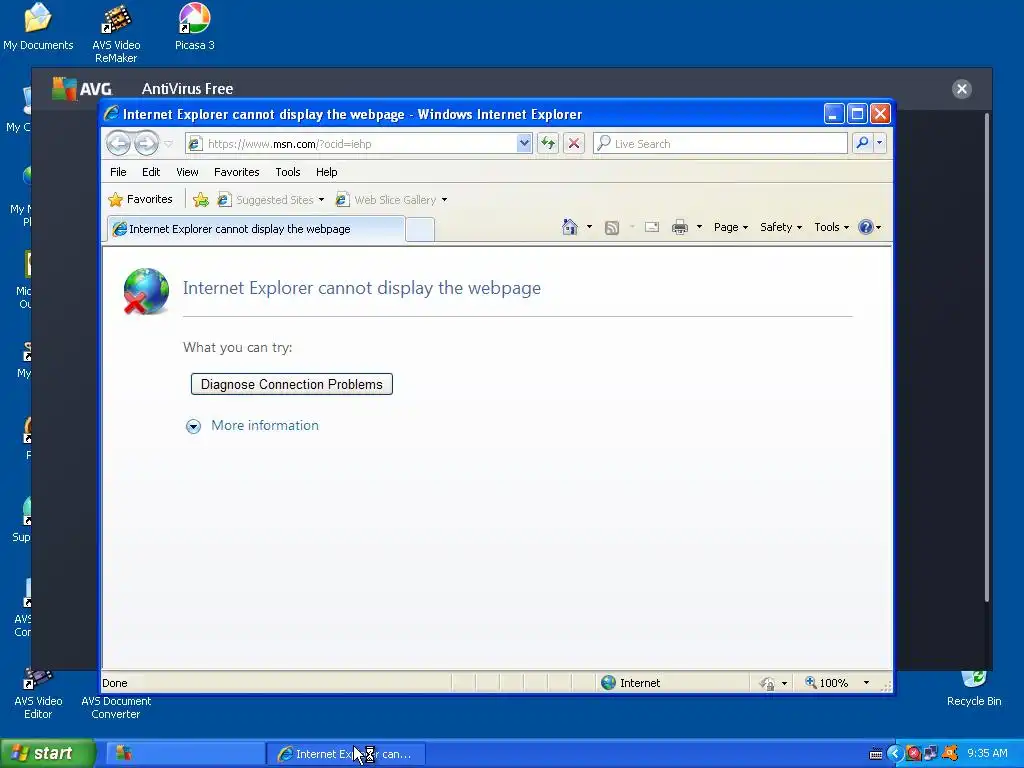
Task: Launch Picasa 3 desktop icon
Action: click(195, 27)
